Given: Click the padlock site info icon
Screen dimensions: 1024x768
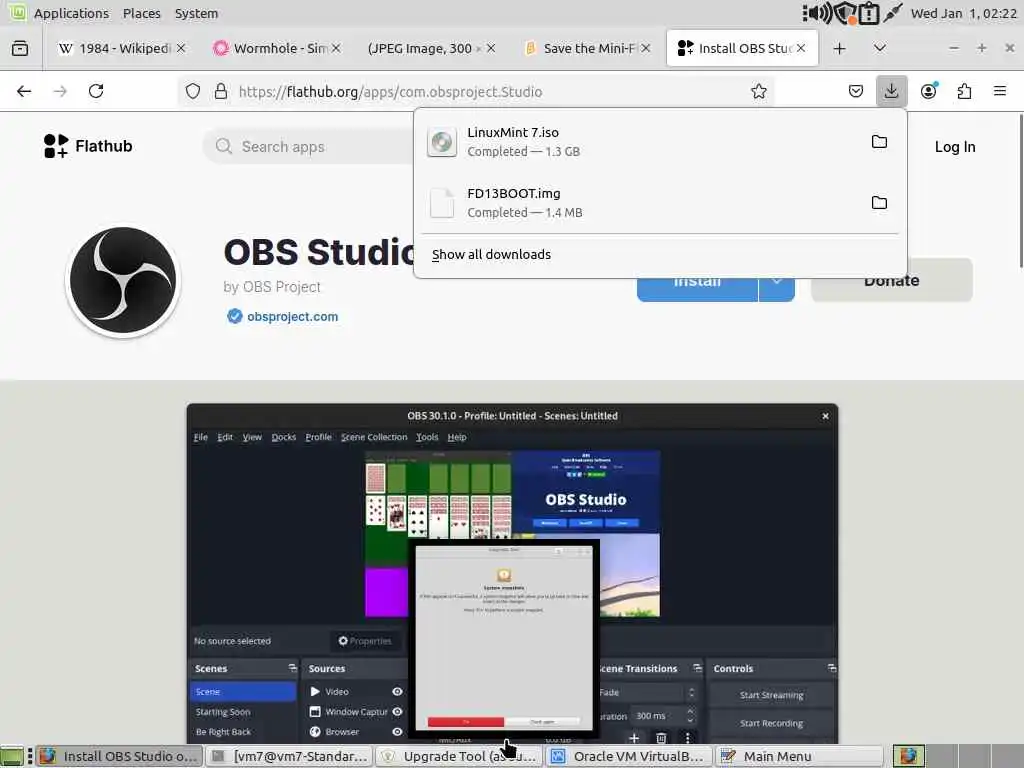Looking at the screenshot, I should point(221,91).
